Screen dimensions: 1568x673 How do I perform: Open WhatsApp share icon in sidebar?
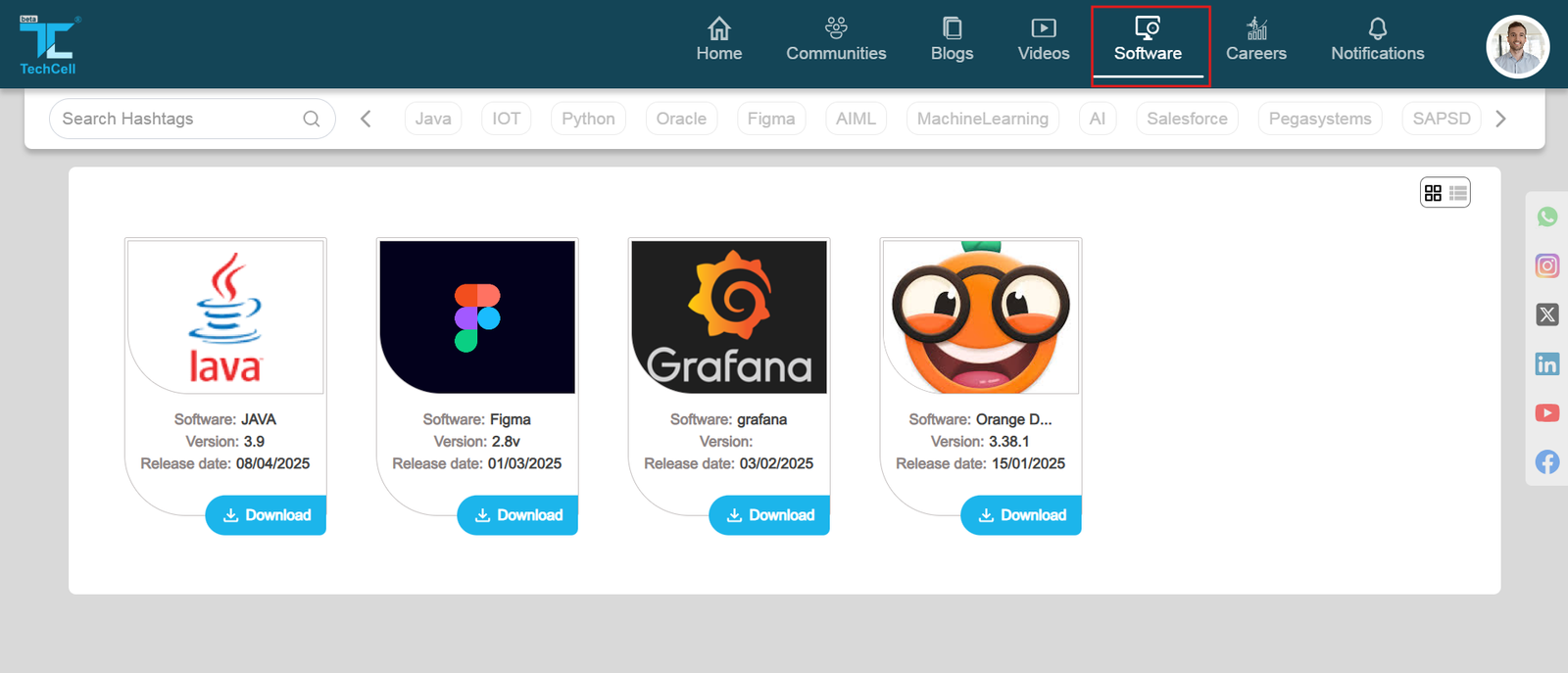coord(1546,216)
